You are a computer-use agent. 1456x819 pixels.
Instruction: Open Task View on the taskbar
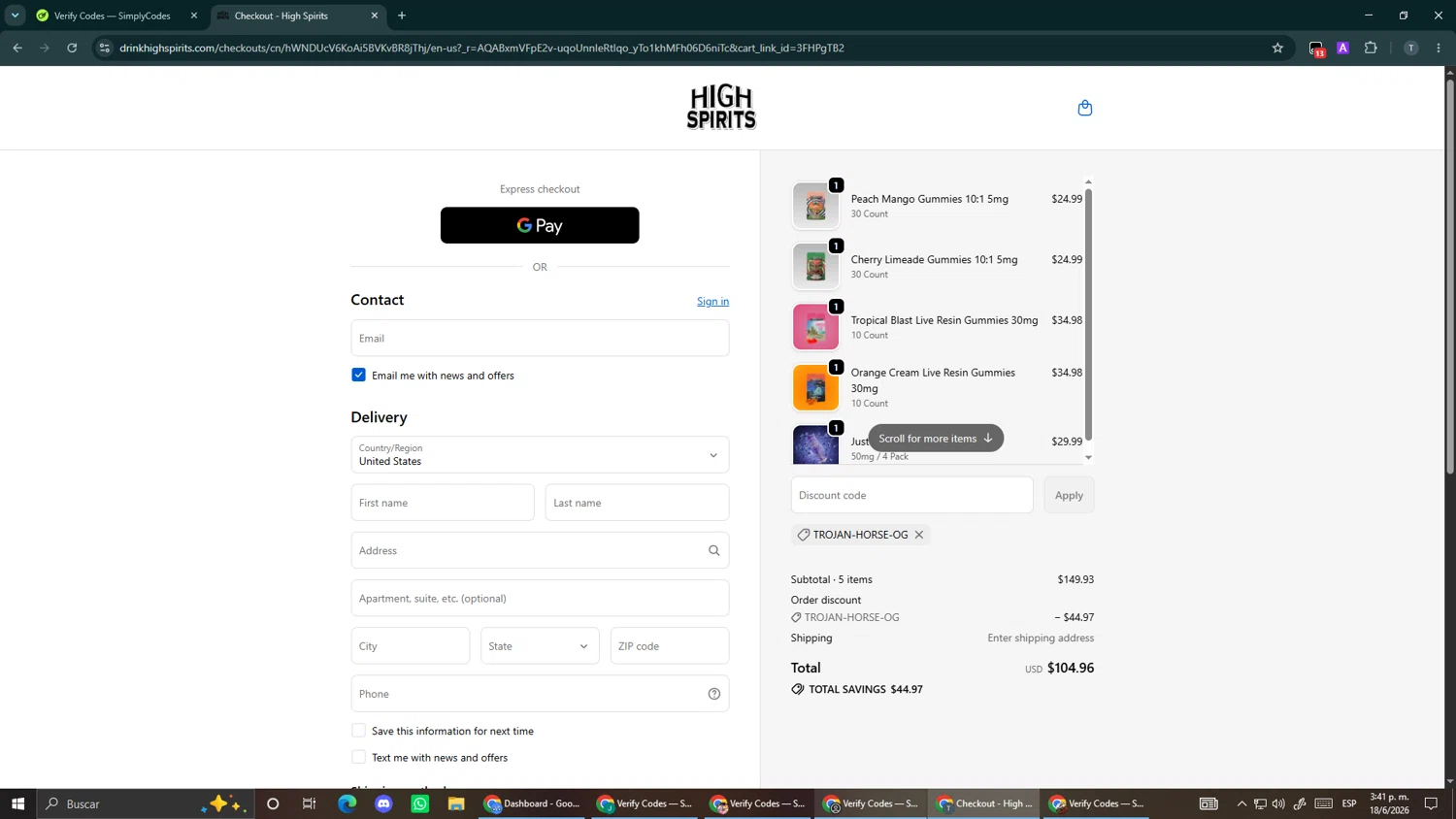pos(310,803)
